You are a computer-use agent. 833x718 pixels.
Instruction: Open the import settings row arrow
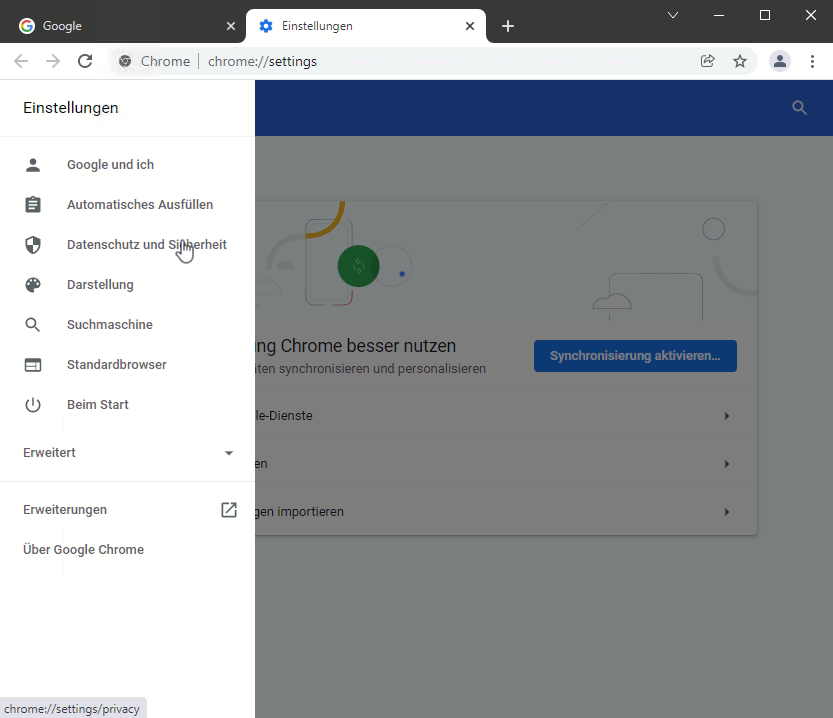click(727, 512)
